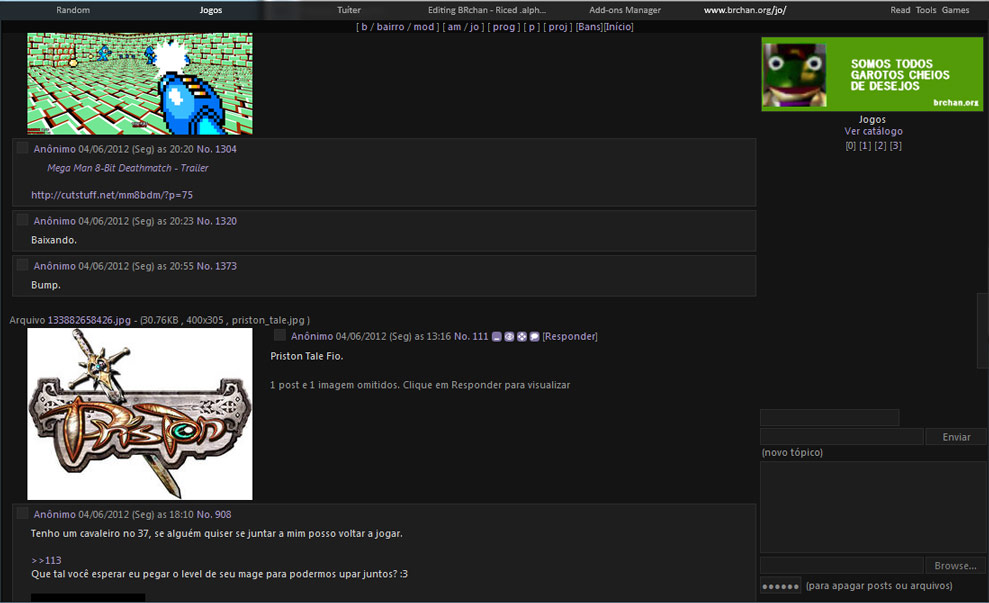This screenshot has width=989, height=603.
Task: Open the Editing BRchan - Riced tab
Action: click(x=487, y=10)
